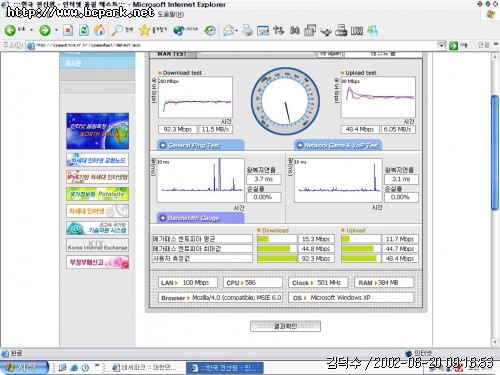Click the OS Microsoft Windows XP field
This screenshot has width=500, height=375.
coord(352,298)
